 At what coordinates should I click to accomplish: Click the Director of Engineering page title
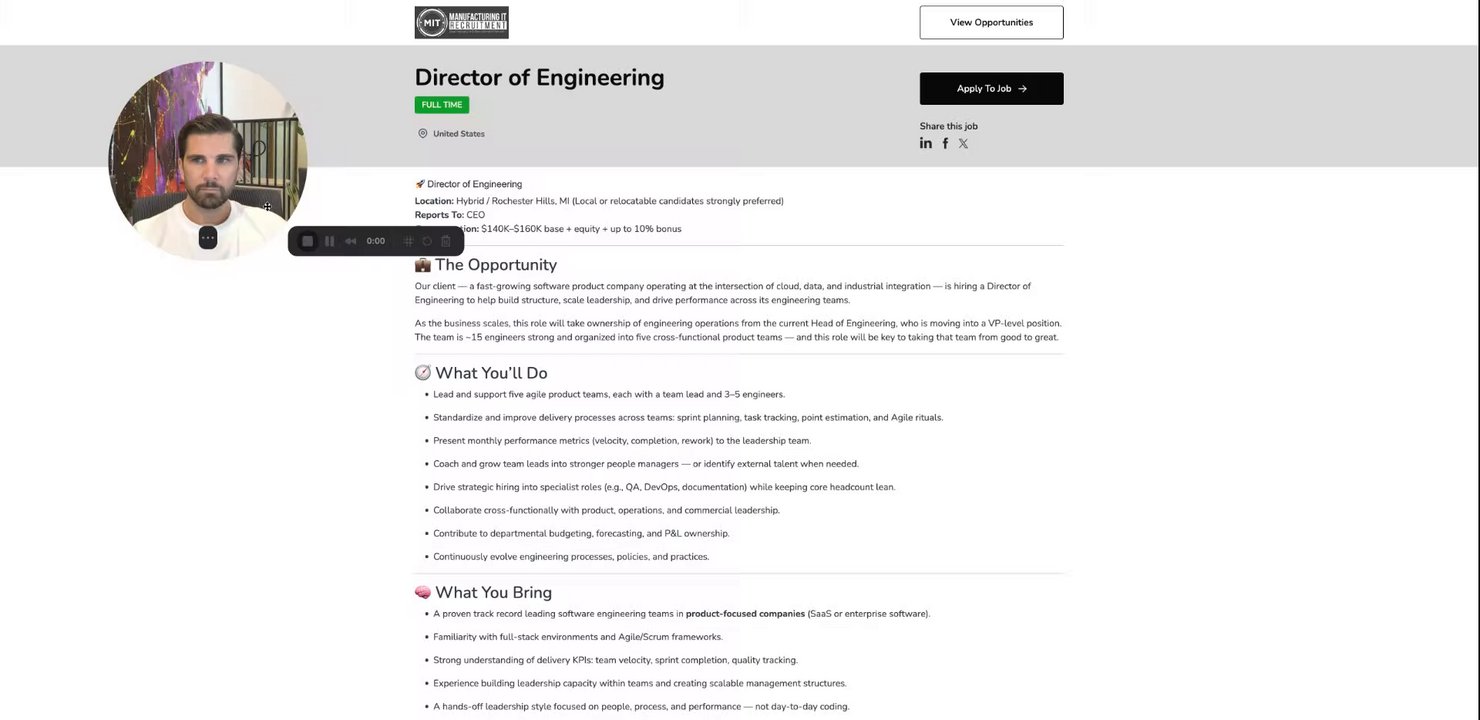539,77
